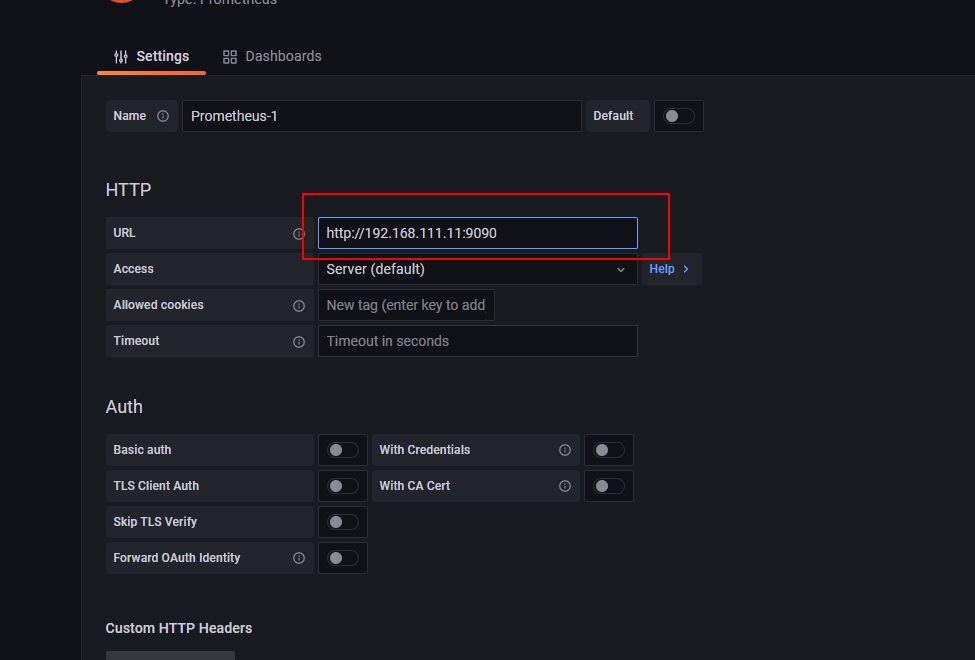
Task: Click the URL field info icon
Action: (299, 234)
